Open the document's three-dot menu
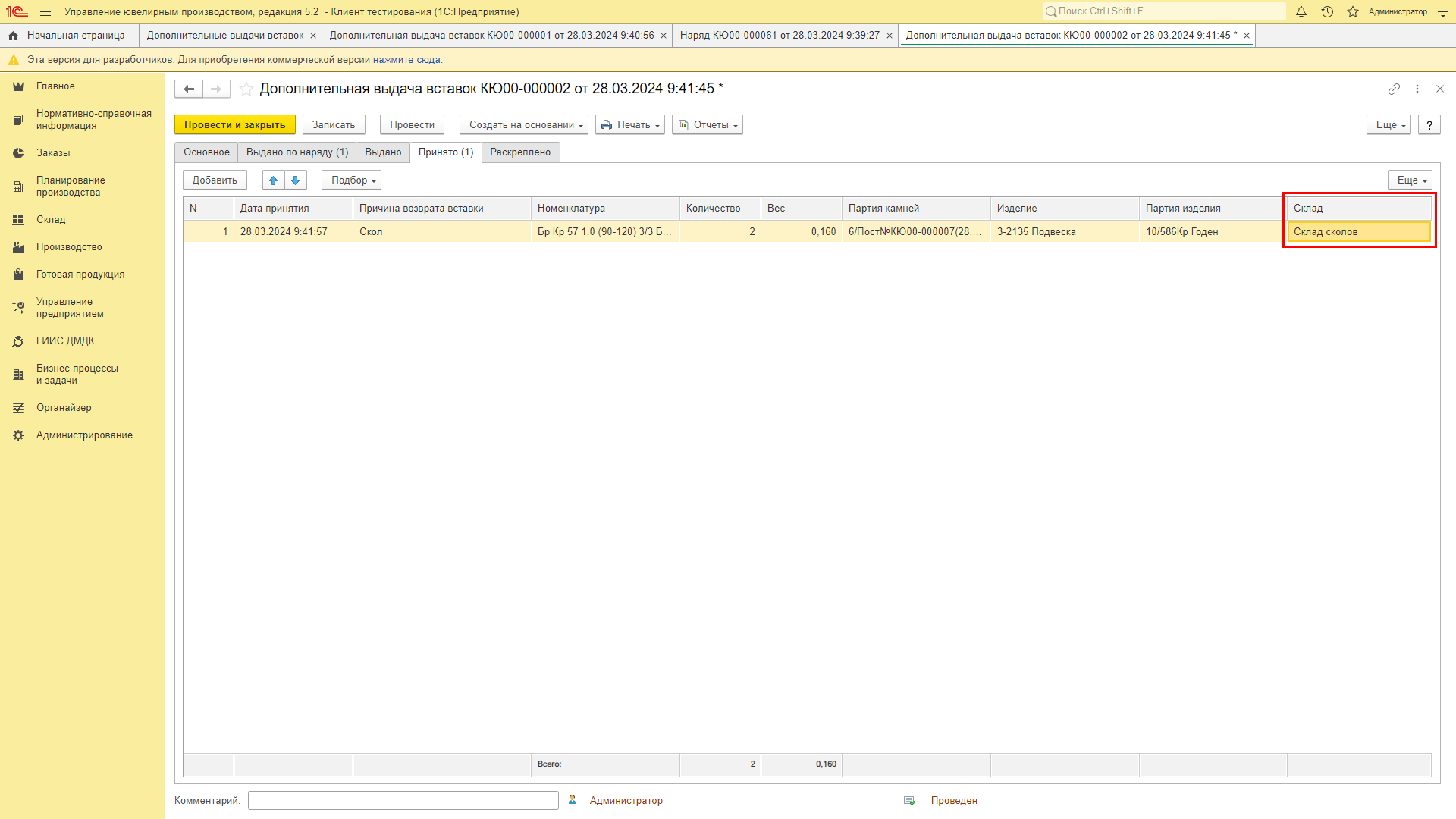 click(x=1417, y=89)
